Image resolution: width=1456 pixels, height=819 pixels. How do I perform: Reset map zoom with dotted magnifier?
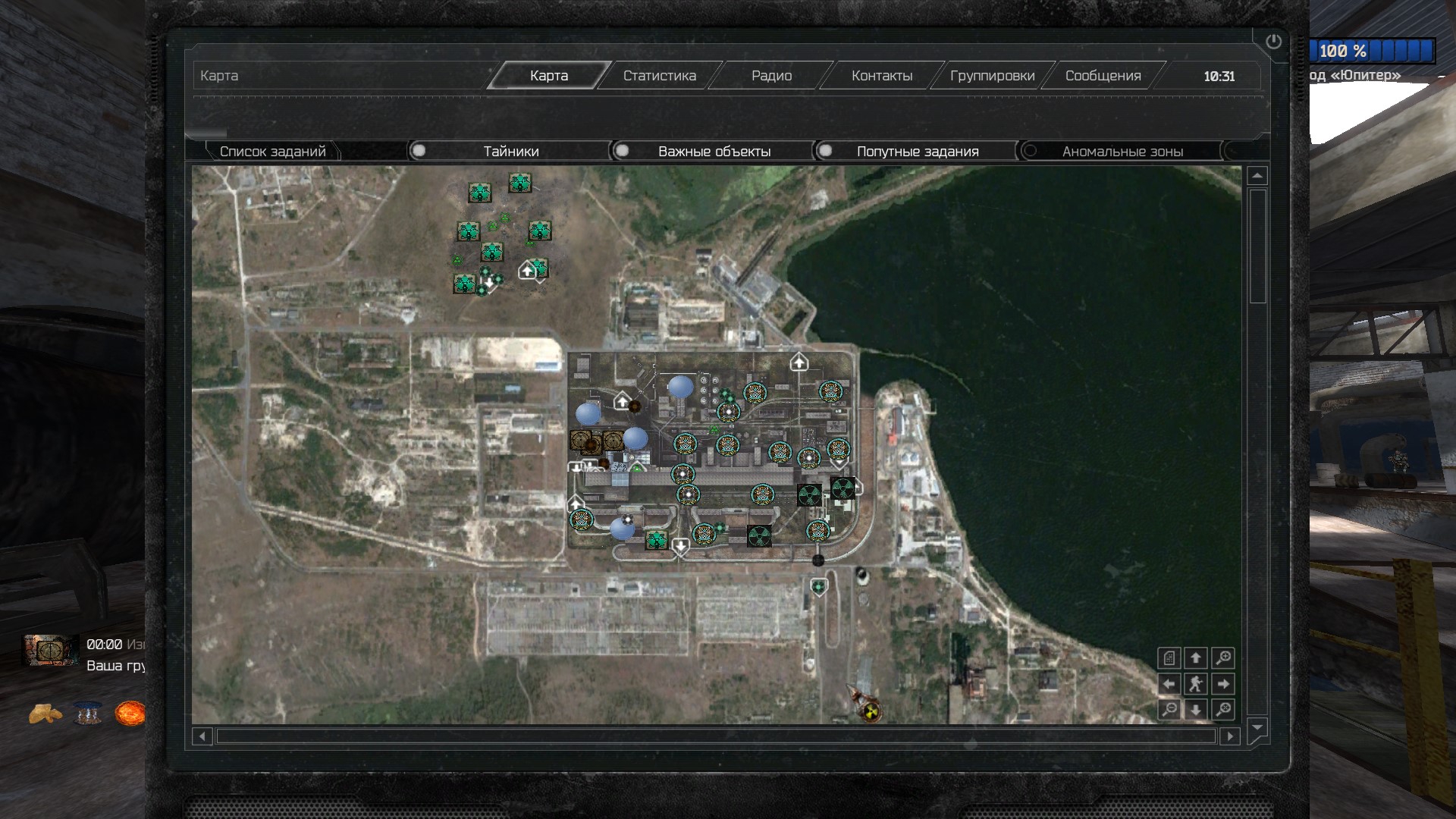click(x=1223, y=710)
